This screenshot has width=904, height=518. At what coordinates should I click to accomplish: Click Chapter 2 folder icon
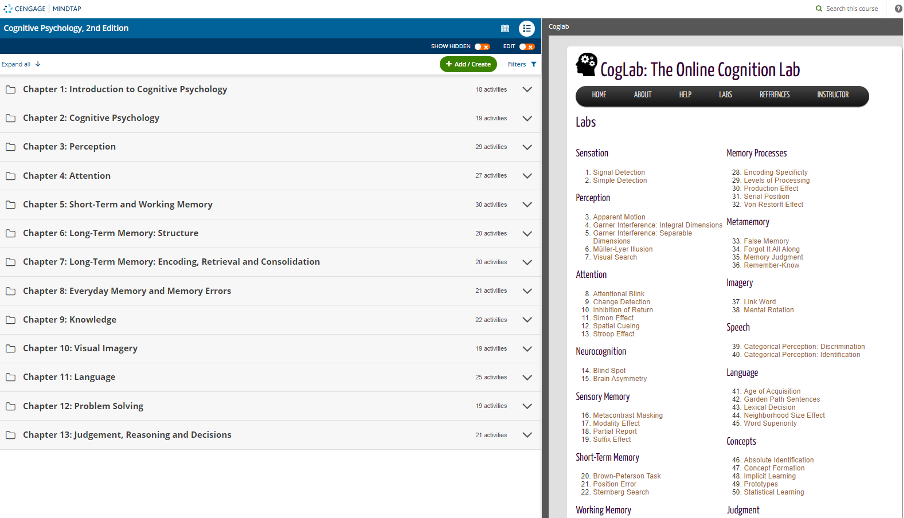click(x=10, y=118)
